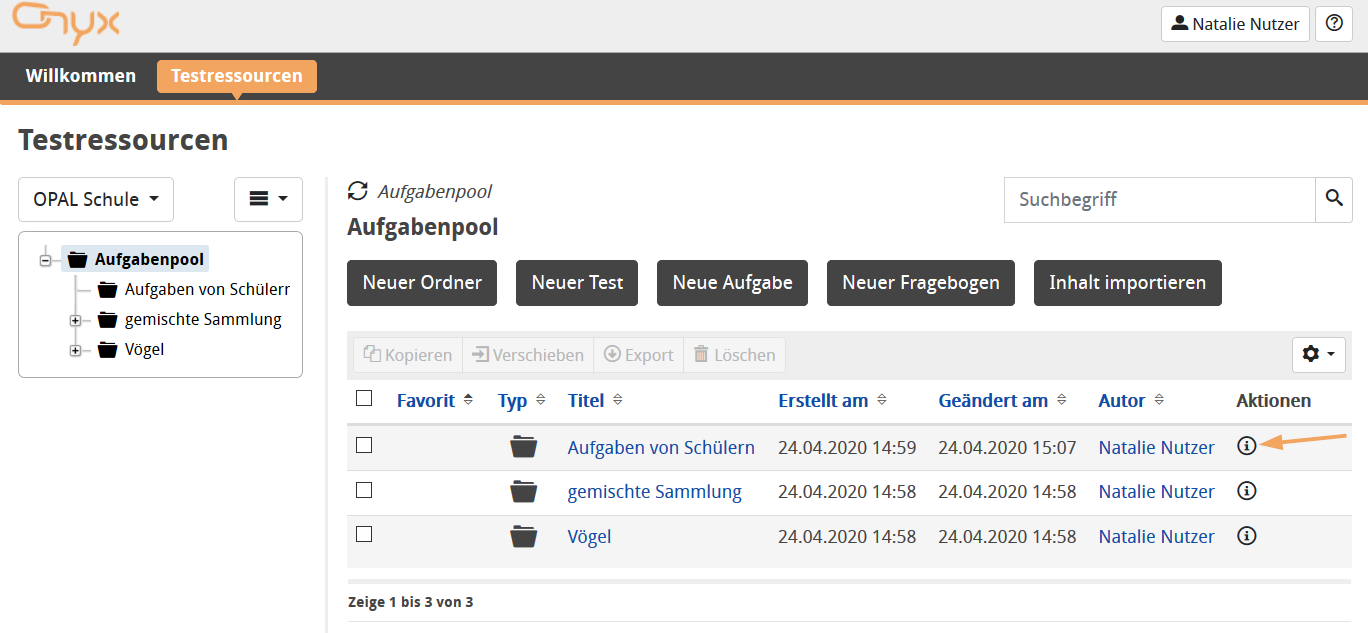This screenshot has width=1368, height=633.
Task: Click the Neuer Test button
Action: 577,283
